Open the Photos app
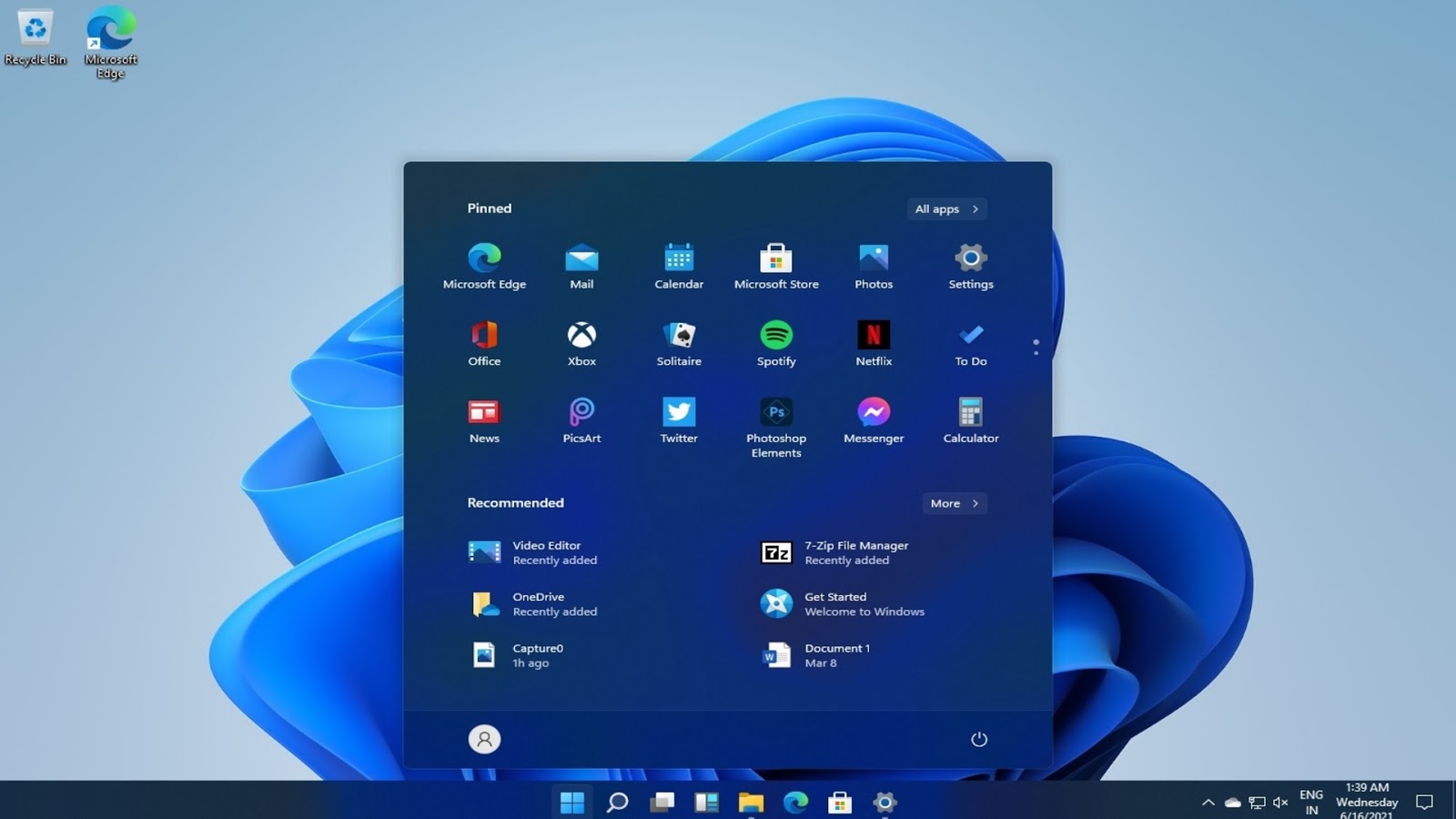This screenshot has height=819, width=1456. click(873, 259)
